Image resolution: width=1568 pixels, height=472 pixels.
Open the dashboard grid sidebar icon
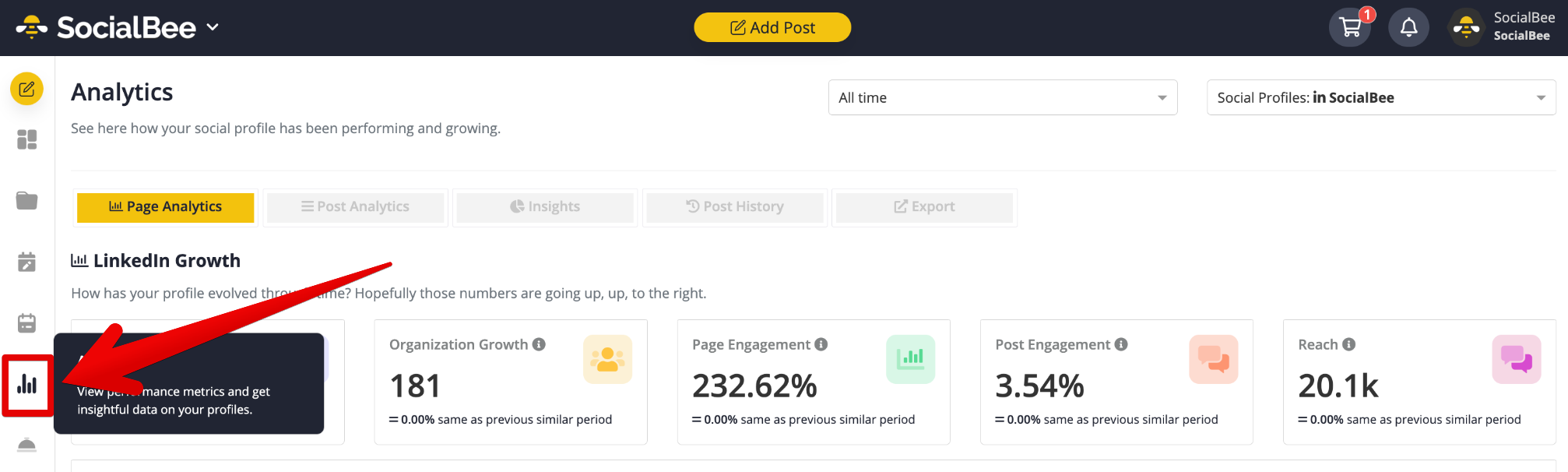tap(26, 139)
